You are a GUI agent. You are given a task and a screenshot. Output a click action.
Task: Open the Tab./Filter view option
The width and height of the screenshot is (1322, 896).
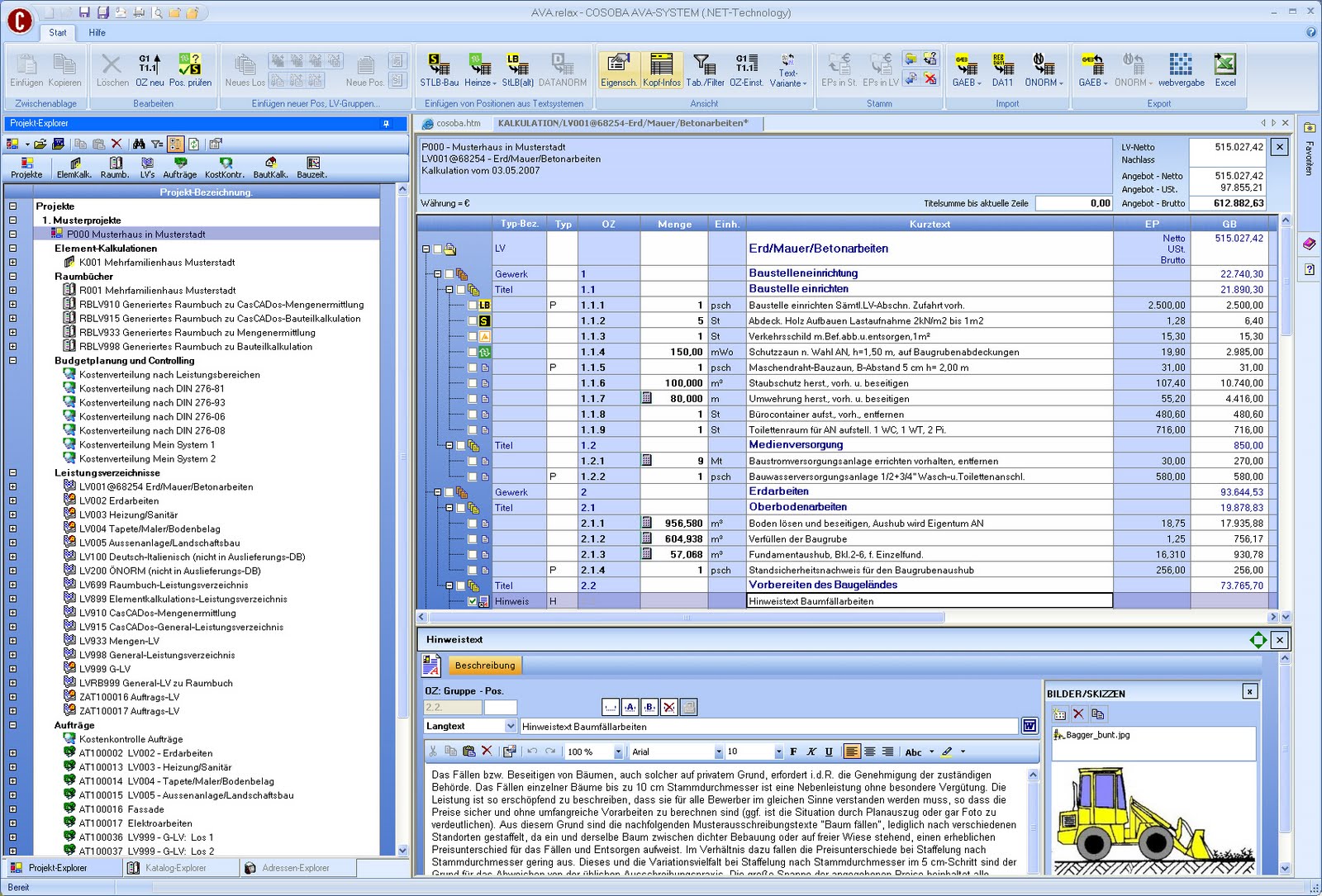pyautogui.click(x=704, y=69)
